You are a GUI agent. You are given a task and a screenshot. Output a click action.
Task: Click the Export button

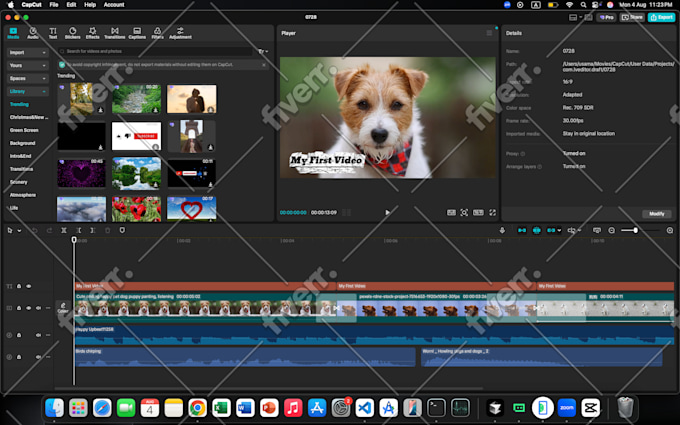pyautogui.click(x=661, y=17)
